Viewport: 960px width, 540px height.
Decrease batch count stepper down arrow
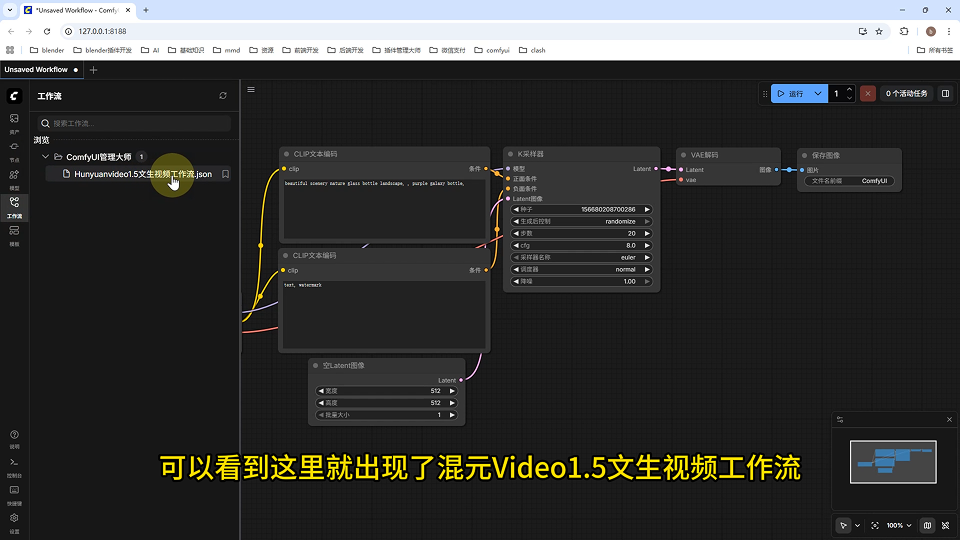click(849, 97)
